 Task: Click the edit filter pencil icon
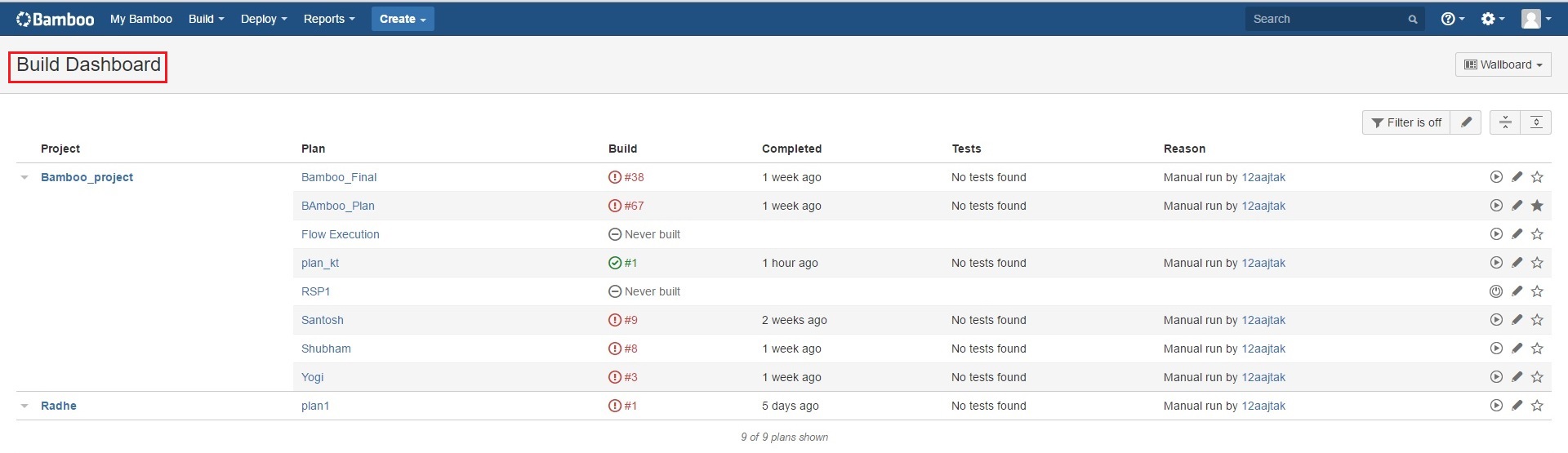point(1466,122)
